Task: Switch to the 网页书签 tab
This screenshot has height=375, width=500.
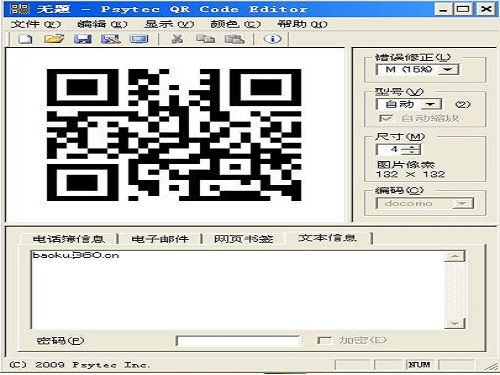Action: (244, 239)
